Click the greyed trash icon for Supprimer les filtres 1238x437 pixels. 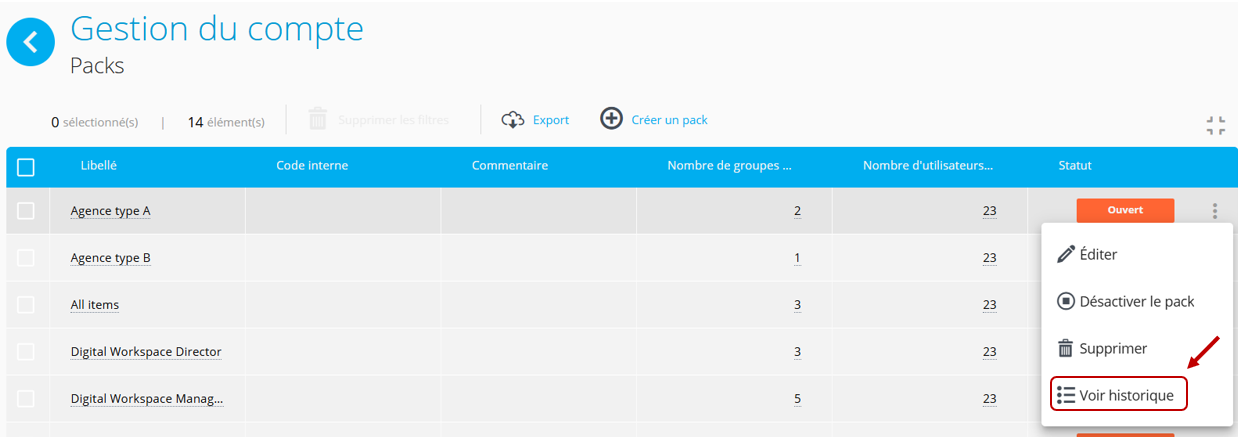pos(318,119)
